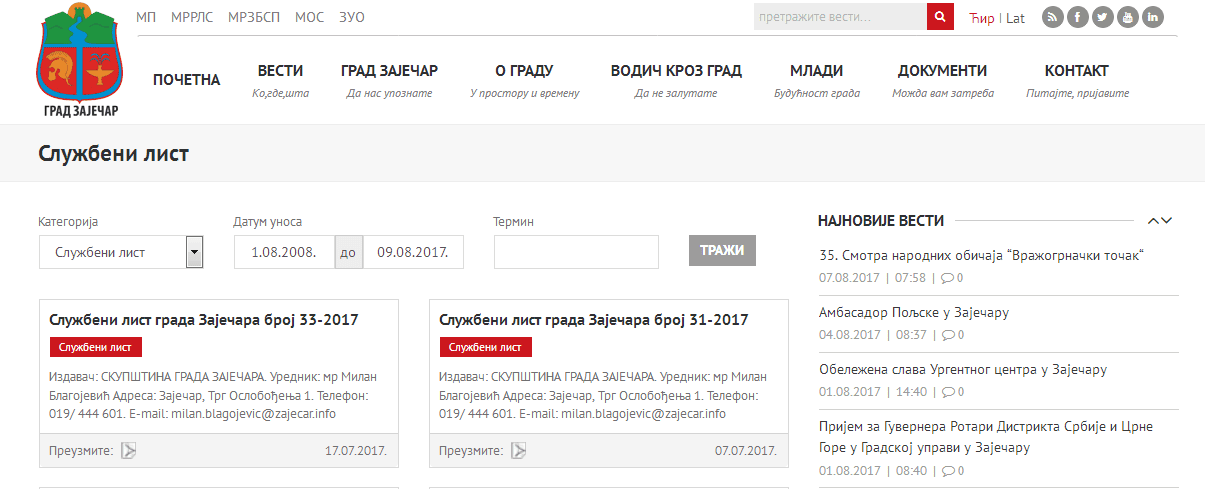
Task: Download PDF icon for issue 31-2017
Action: pyautogui.click(x=518, y=451)
